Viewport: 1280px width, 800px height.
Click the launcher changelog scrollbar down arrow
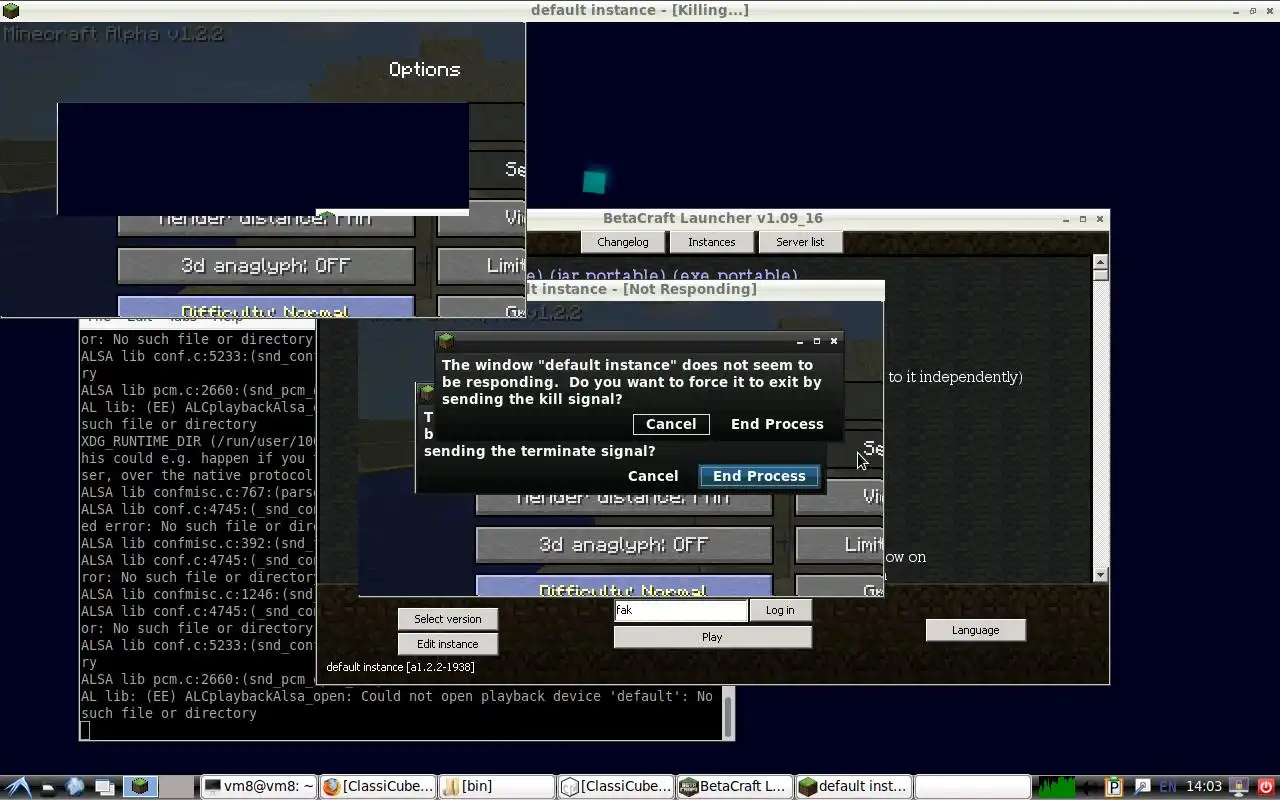tap(1100, 575)
